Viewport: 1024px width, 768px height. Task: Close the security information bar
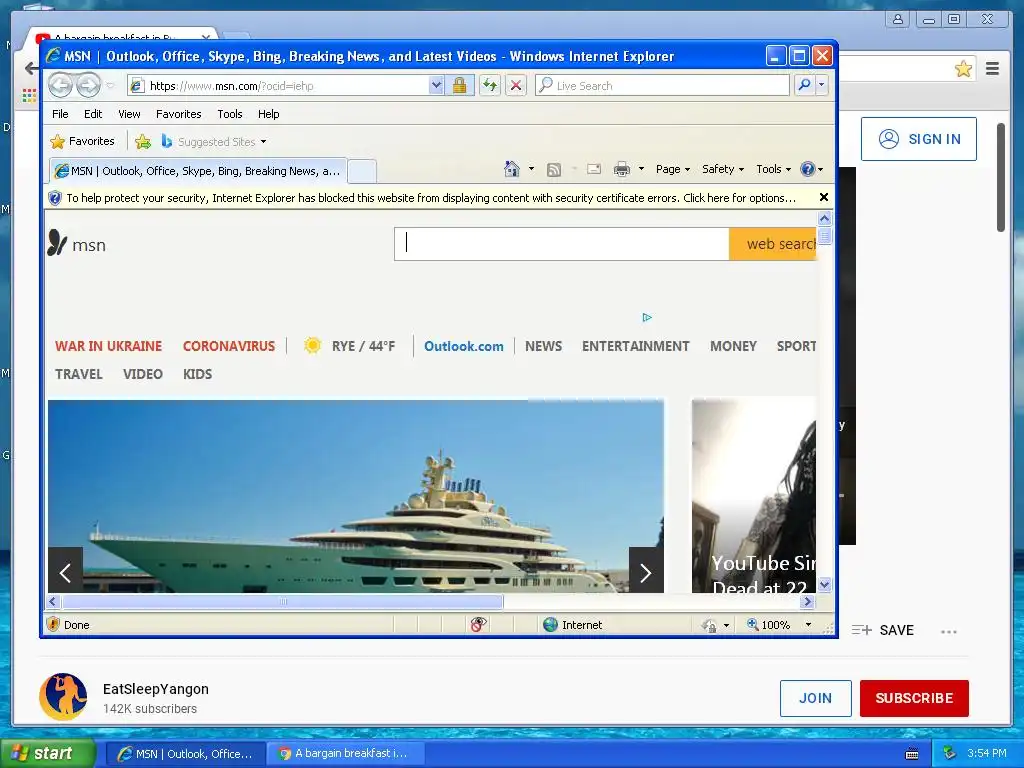(824, 197)
